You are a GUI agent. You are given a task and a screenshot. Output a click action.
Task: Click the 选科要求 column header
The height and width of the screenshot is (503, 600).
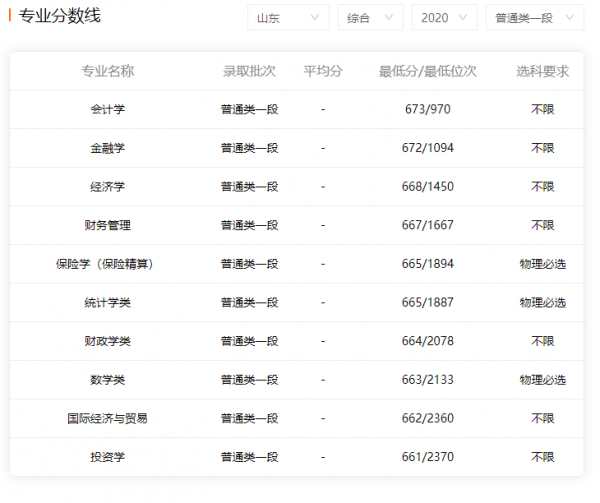[542, 71]
